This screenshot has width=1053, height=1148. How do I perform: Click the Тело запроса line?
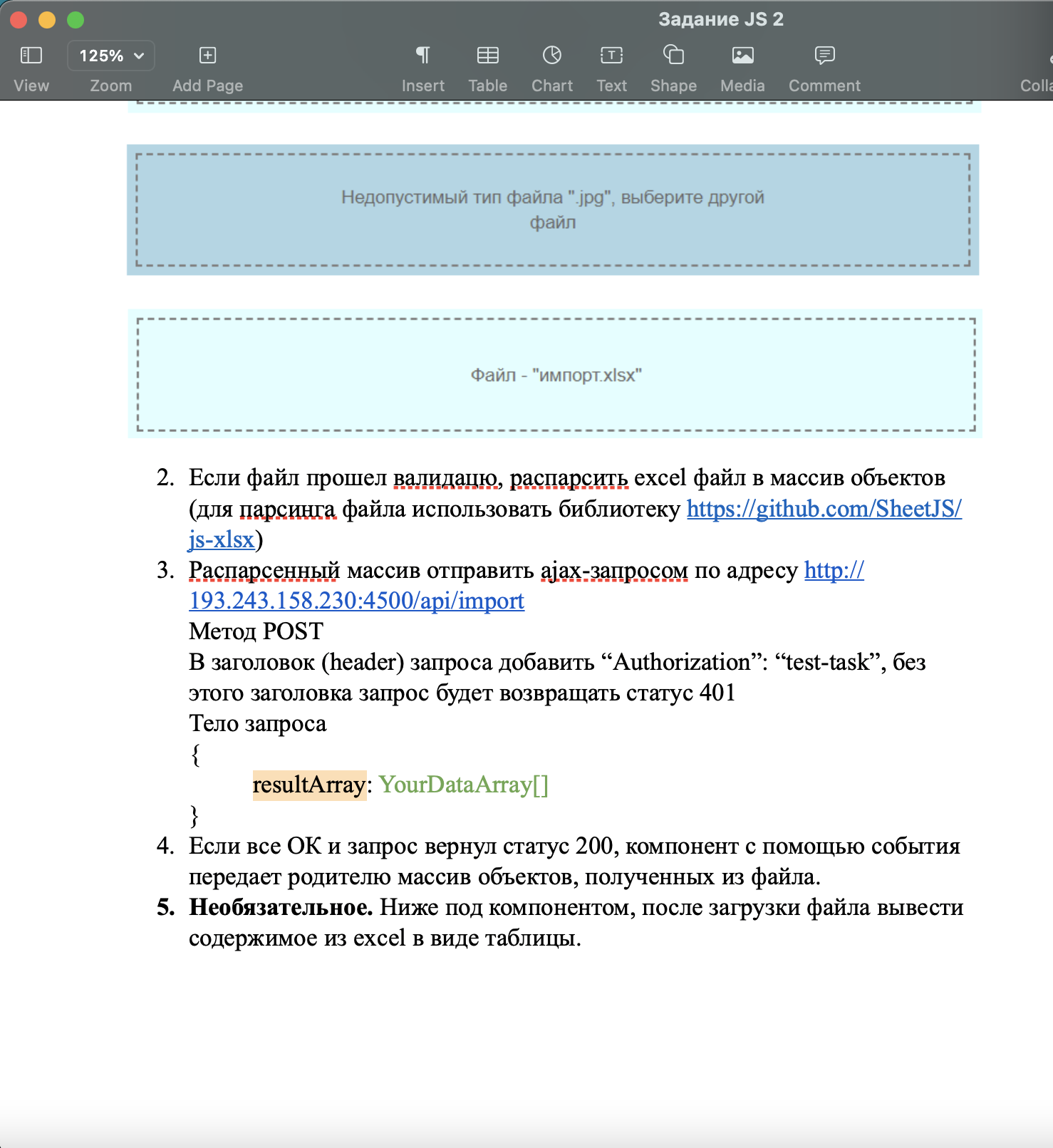(257, 723)
